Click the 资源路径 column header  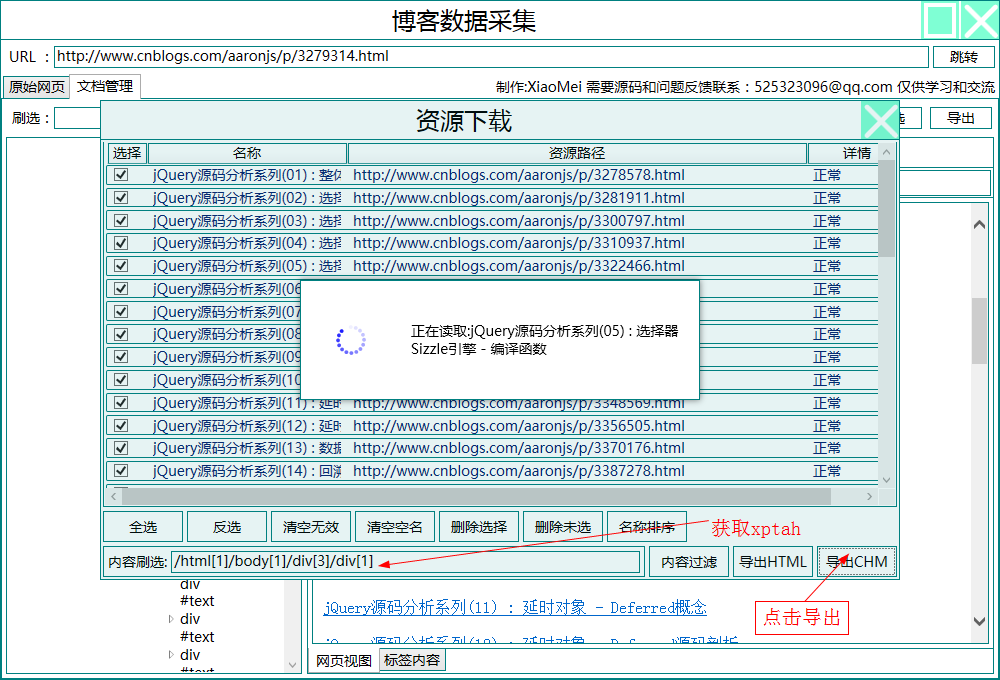(577, 153)
